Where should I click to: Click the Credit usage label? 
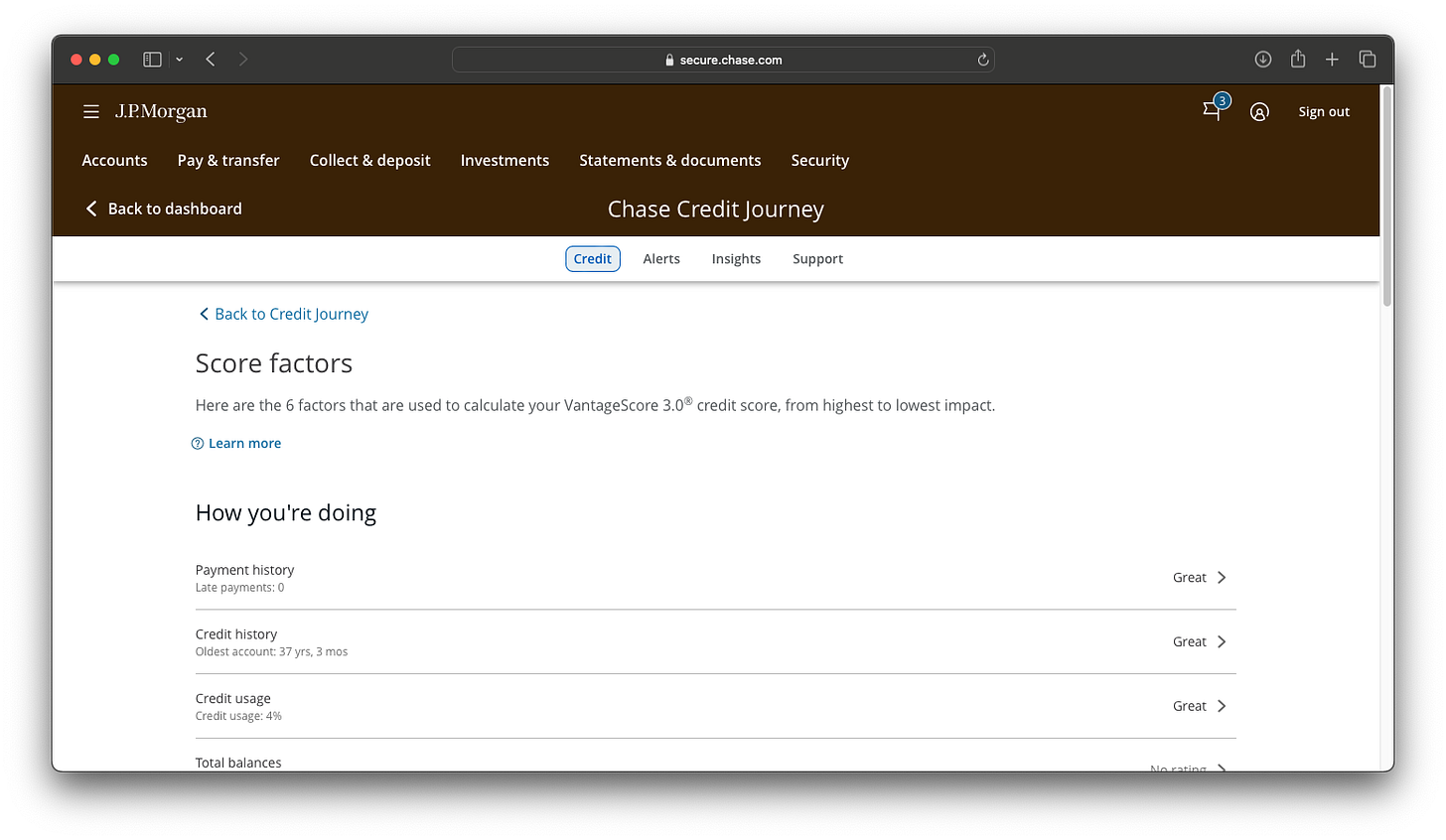[x=233, y=699]
